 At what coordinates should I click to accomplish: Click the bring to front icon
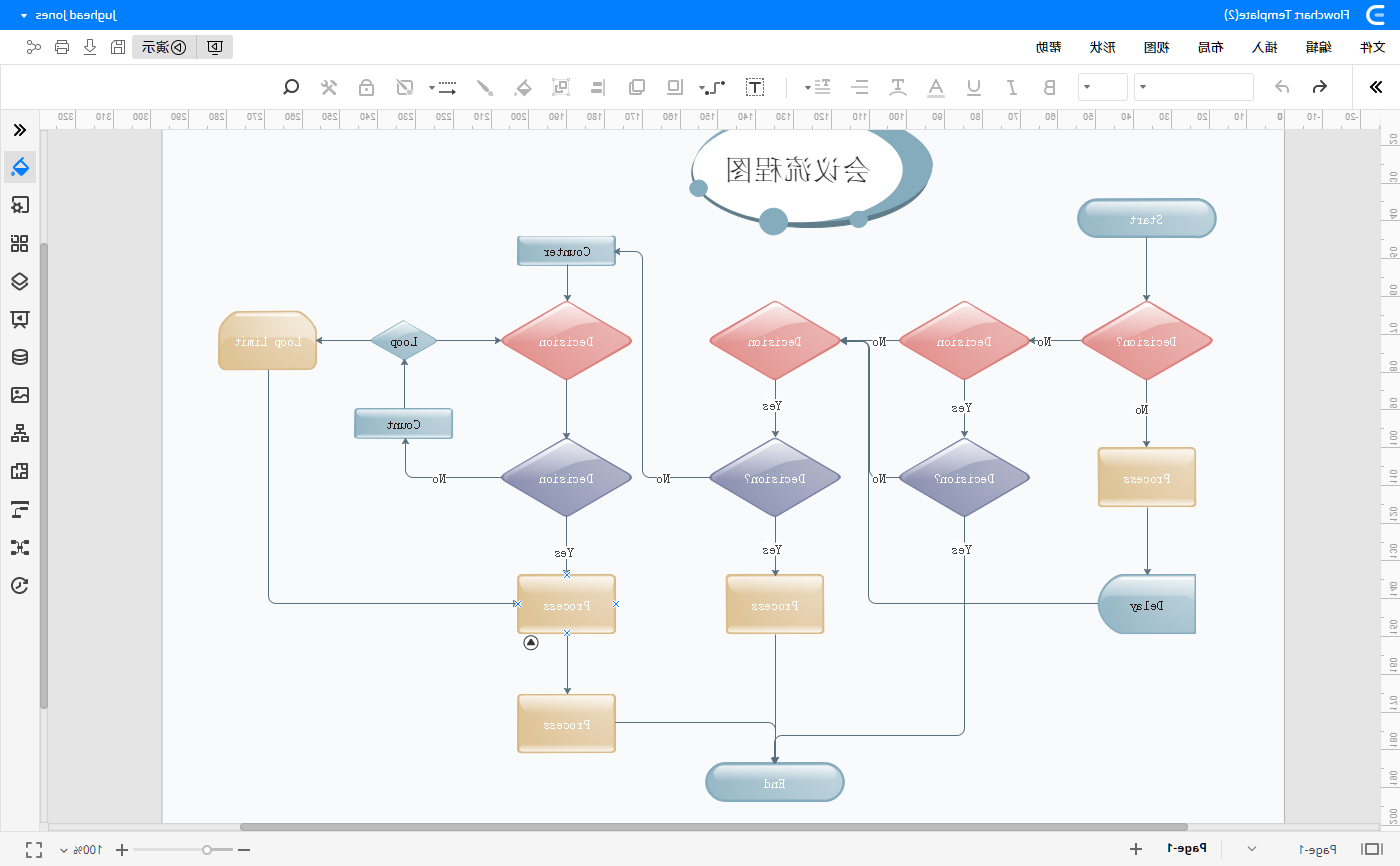[x=636, y=87]
